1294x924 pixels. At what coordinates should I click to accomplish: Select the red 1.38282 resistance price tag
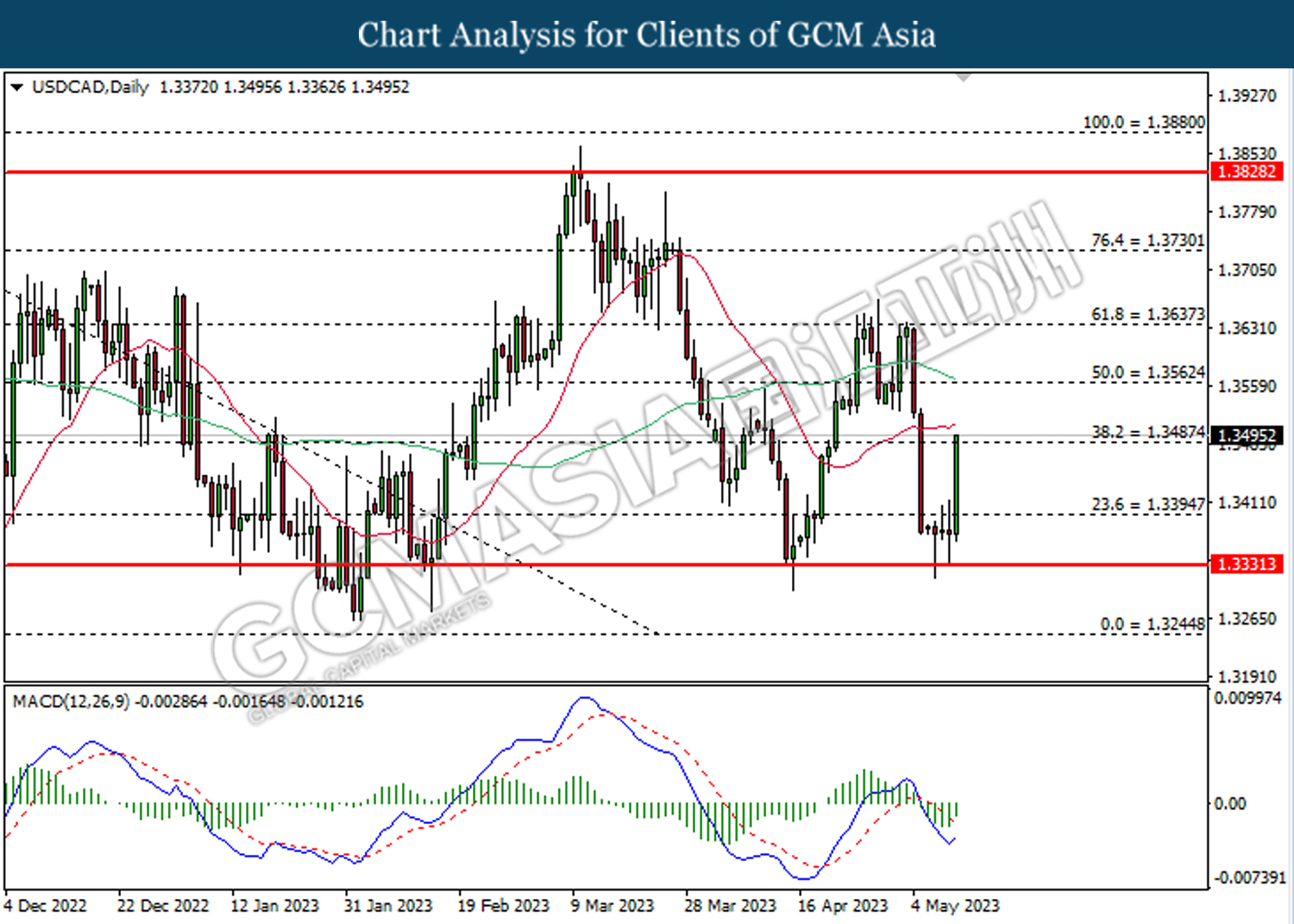point(1246,172)
